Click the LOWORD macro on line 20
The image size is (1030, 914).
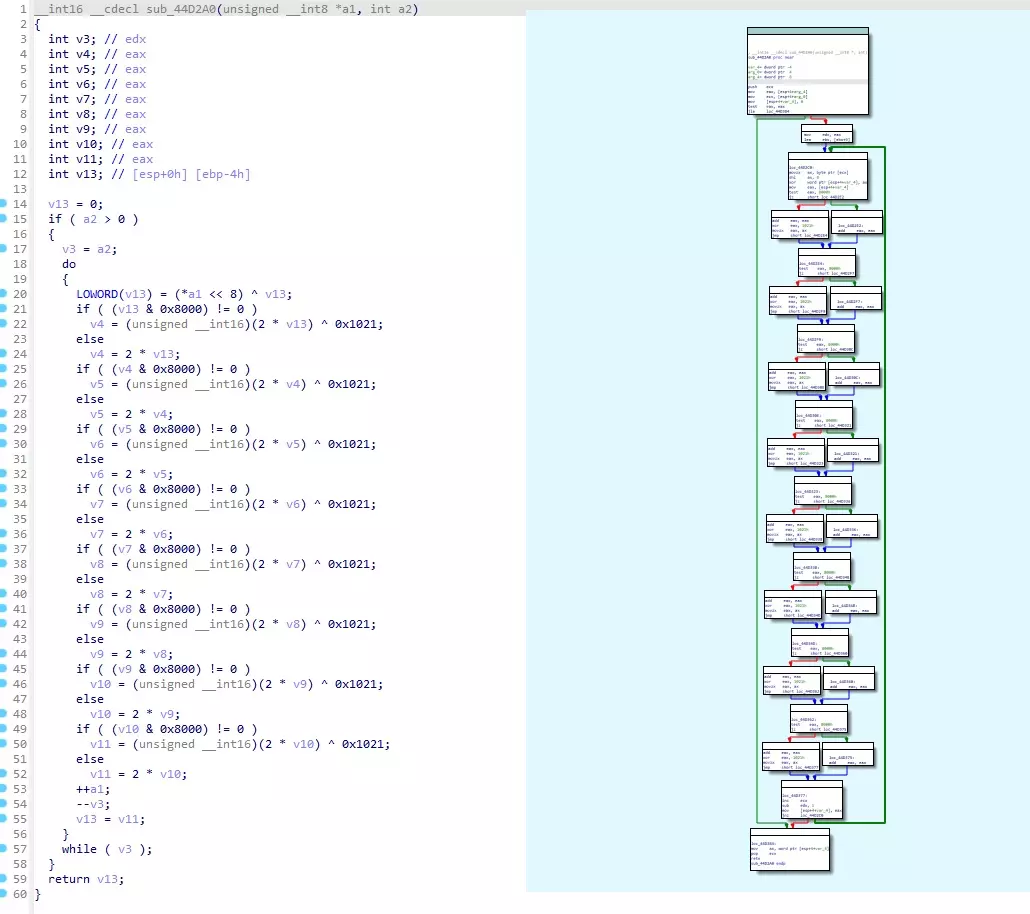(x=100, y=294)
